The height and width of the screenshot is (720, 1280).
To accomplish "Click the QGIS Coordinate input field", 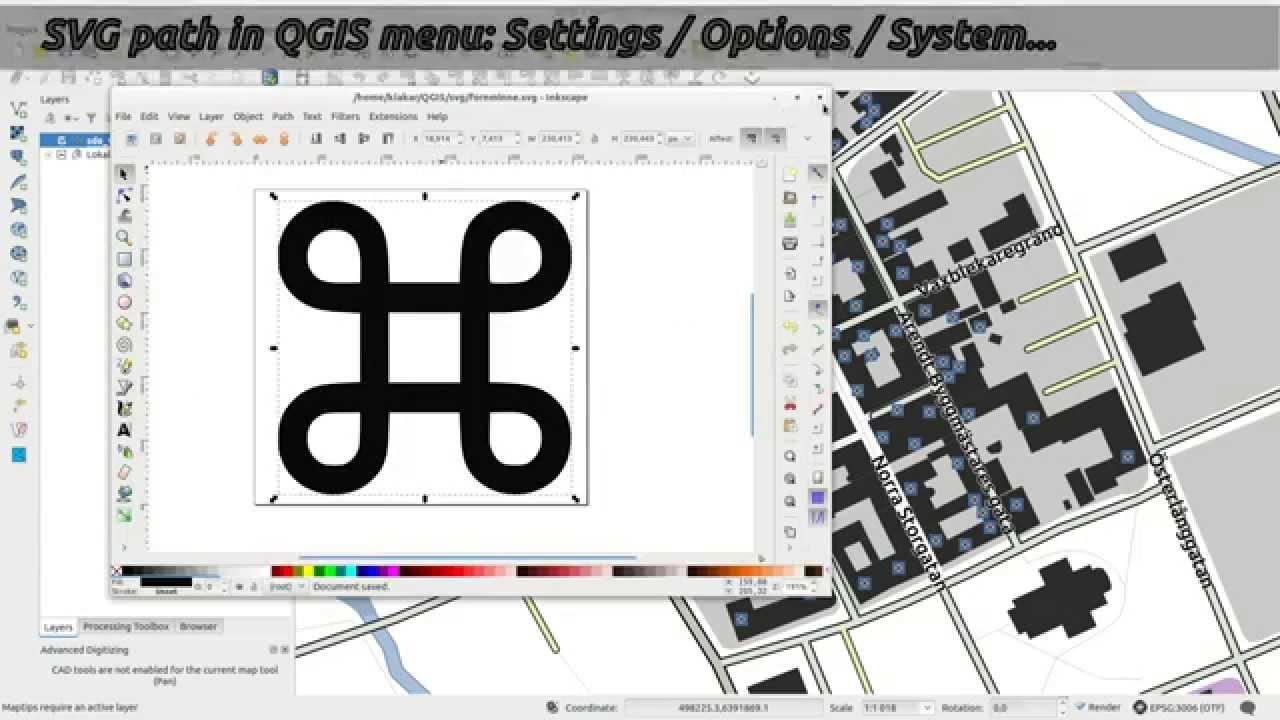I will coord(724,707).
